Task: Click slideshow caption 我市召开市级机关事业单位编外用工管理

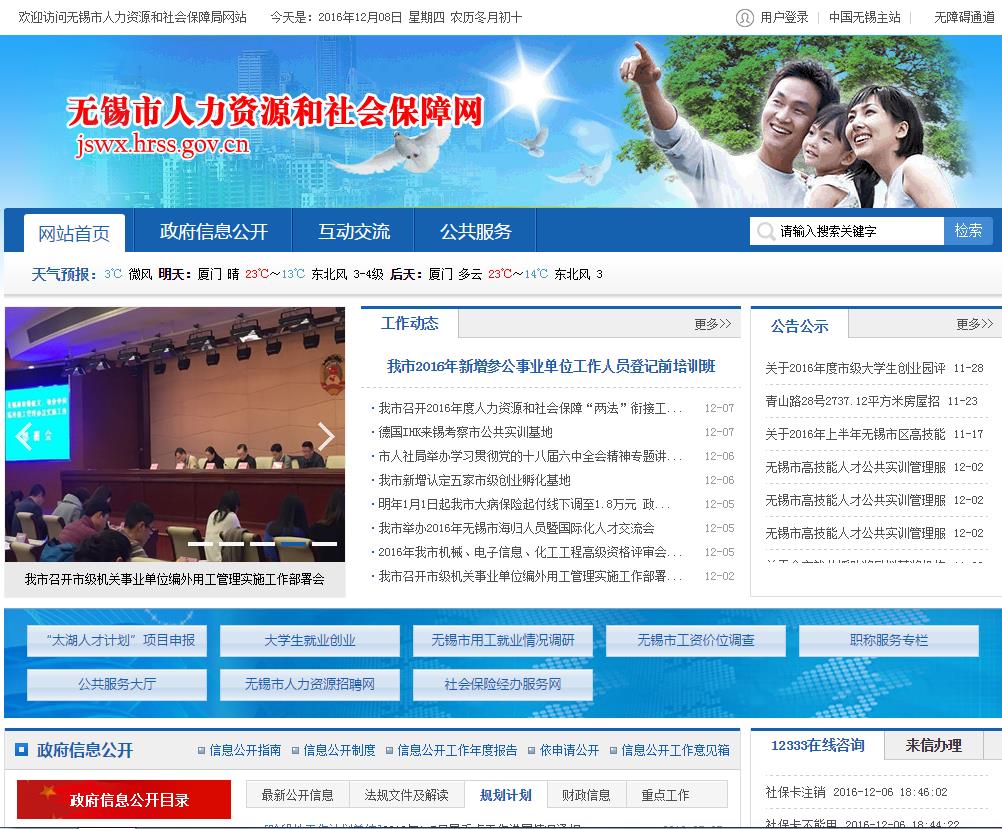Action: [174, 579]
